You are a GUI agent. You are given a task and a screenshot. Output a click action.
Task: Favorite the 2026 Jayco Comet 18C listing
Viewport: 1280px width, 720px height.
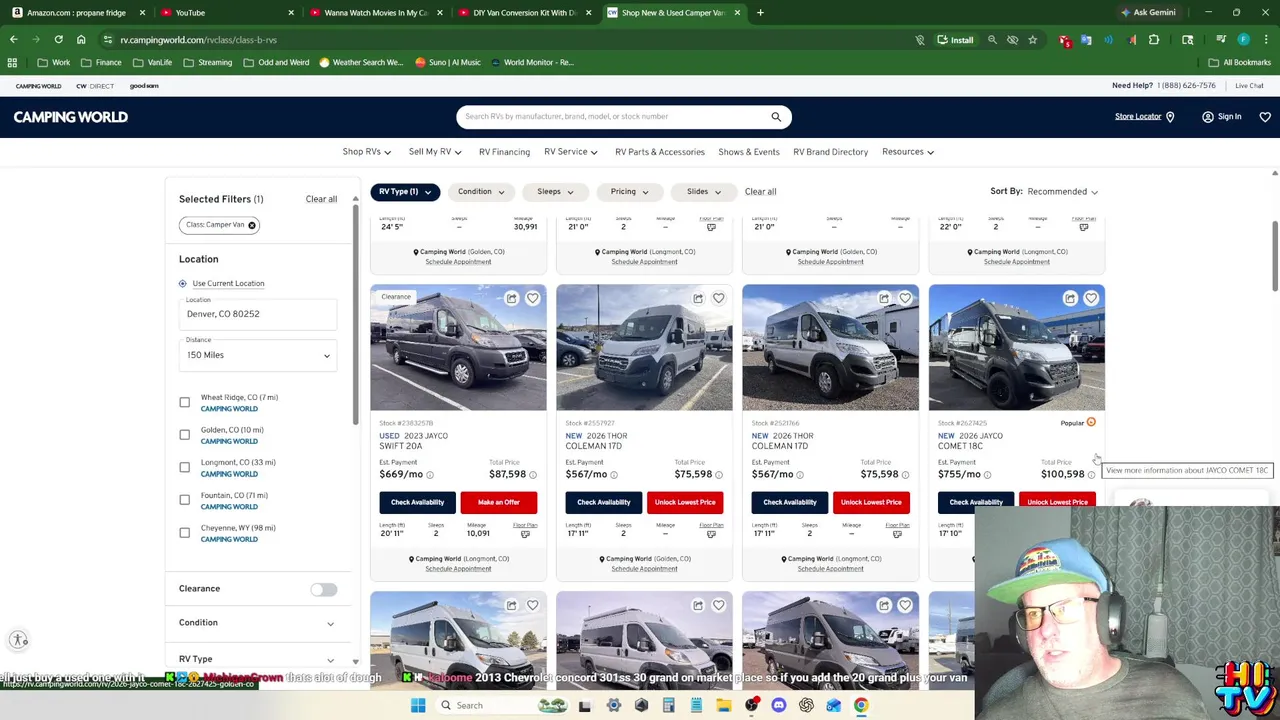pyautogui.click(x=1090, y=298)
